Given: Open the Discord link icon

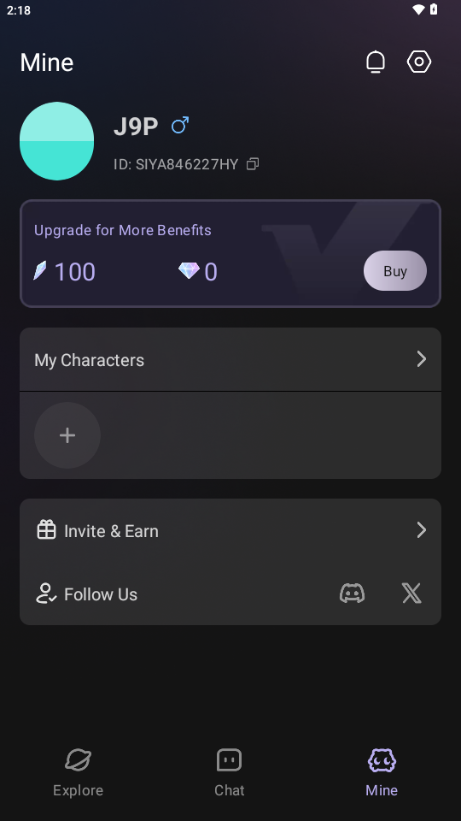Looking at the screenshot, I should pyautogui.click(x=352, y=593).
